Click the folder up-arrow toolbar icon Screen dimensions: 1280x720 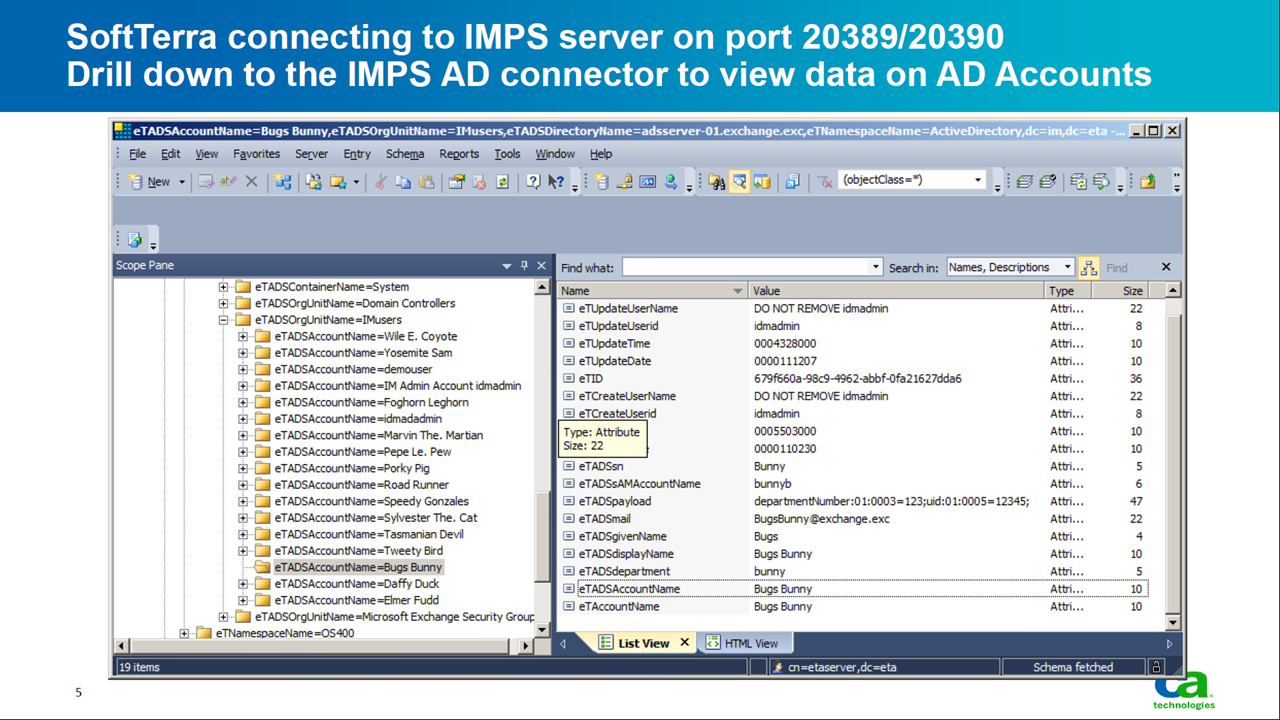tap(1148, 182)
